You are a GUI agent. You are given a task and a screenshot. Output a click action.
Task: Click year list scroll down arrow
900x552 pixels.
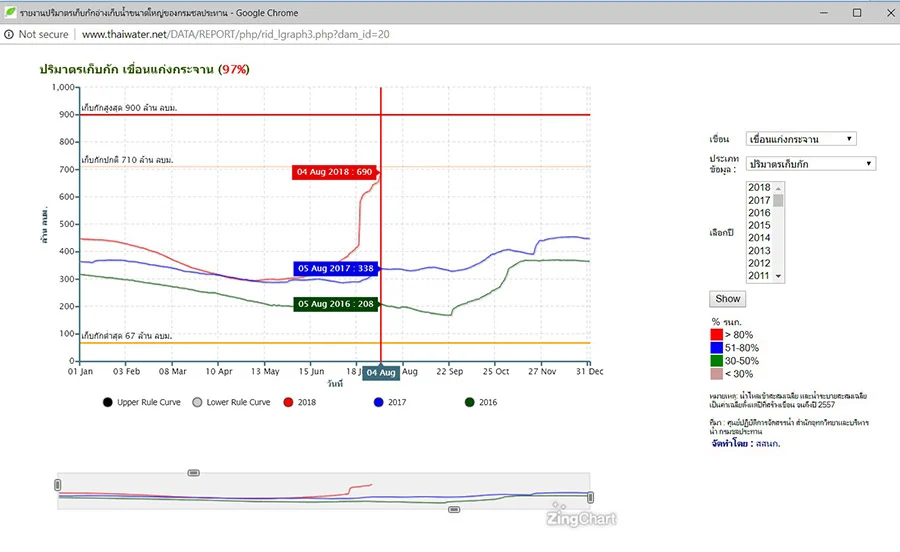pyautogui.click(x=778, y=277)
